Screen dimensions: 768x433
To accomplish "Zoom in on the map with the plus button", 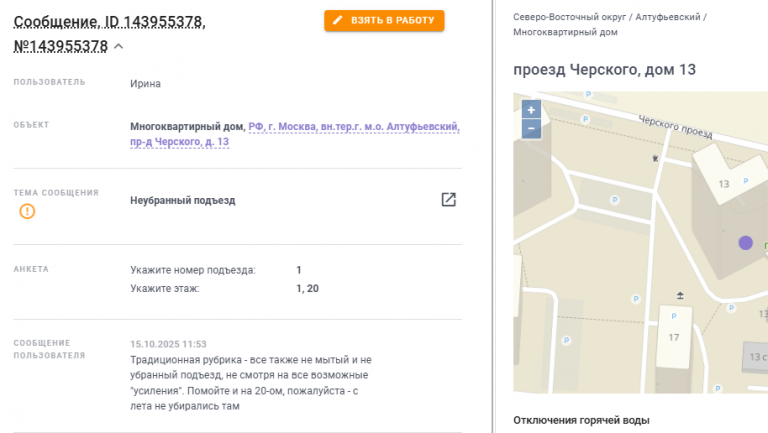I will coord(531,110).
